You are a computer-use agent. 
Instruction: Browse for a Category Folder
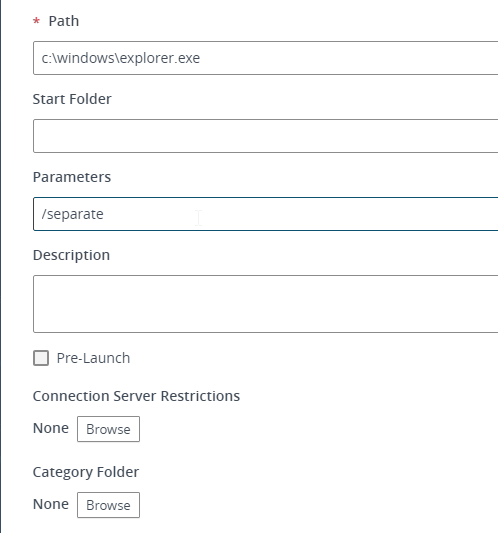tap(108, 505)
